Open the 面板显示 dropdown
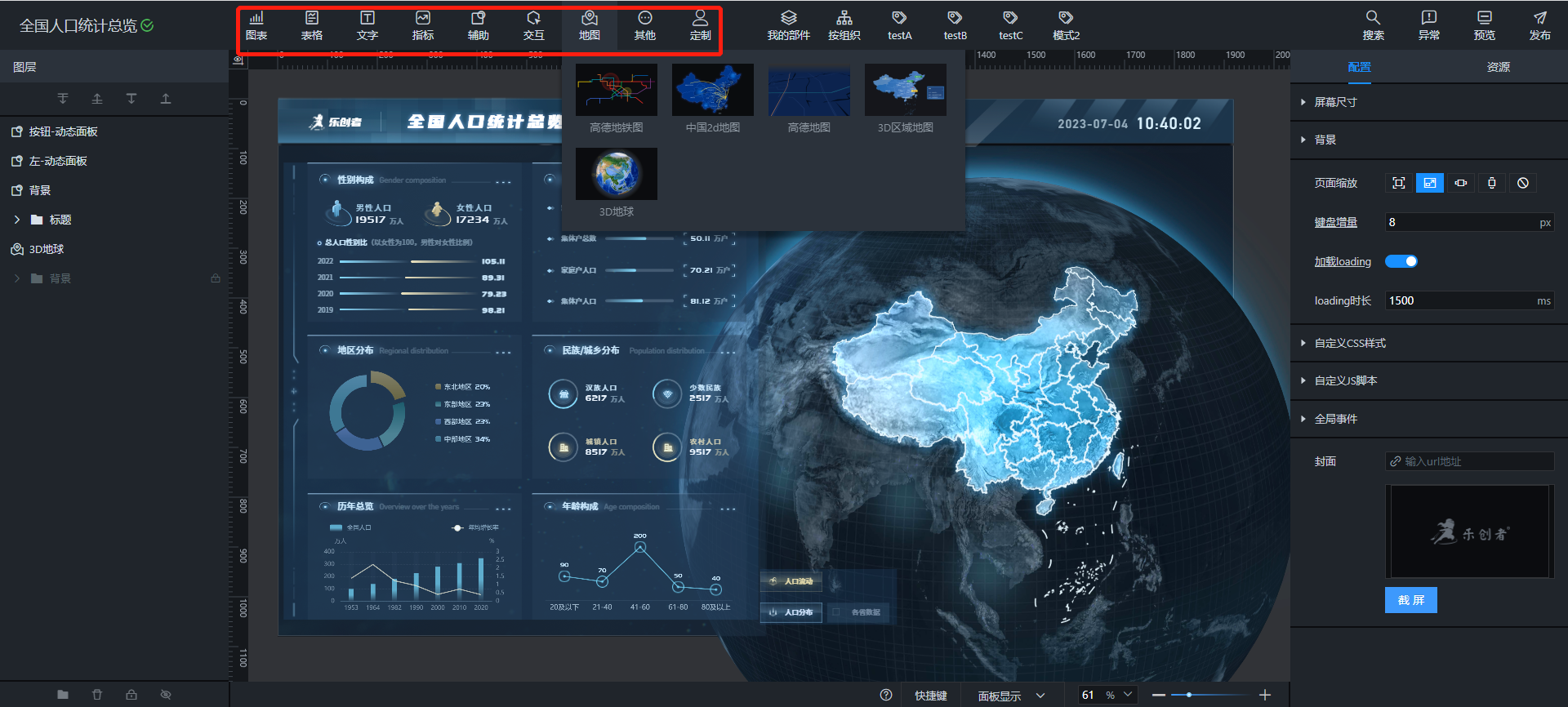The width and height of the screenshot is (1568, 707). [x=1011, y=696]
